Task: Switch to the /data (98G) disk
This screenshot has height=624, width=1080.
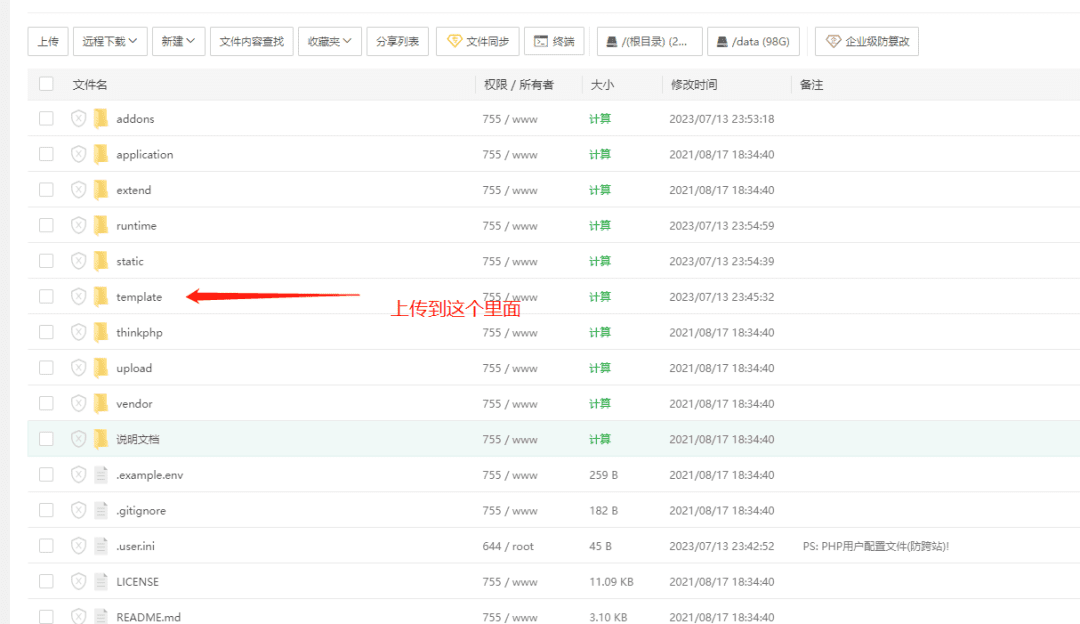Action: click(753, 41)
